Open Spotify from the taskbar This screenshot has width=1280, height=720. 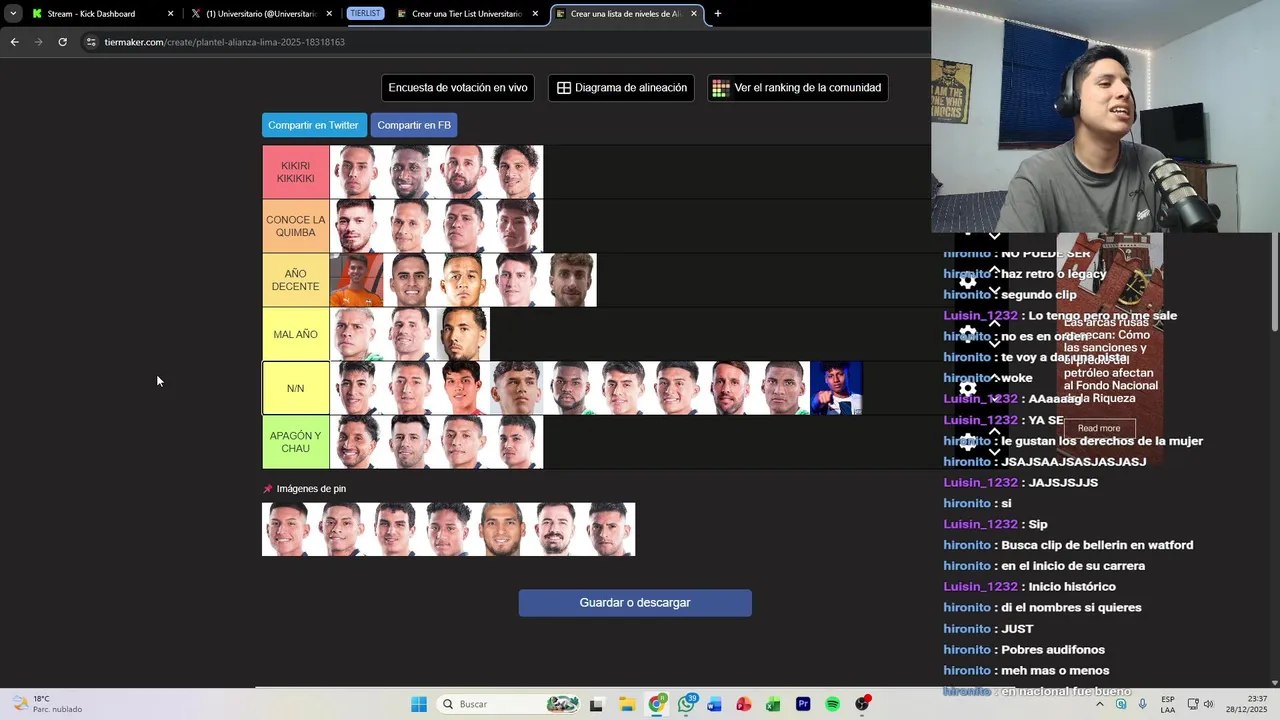pos(832,704)
